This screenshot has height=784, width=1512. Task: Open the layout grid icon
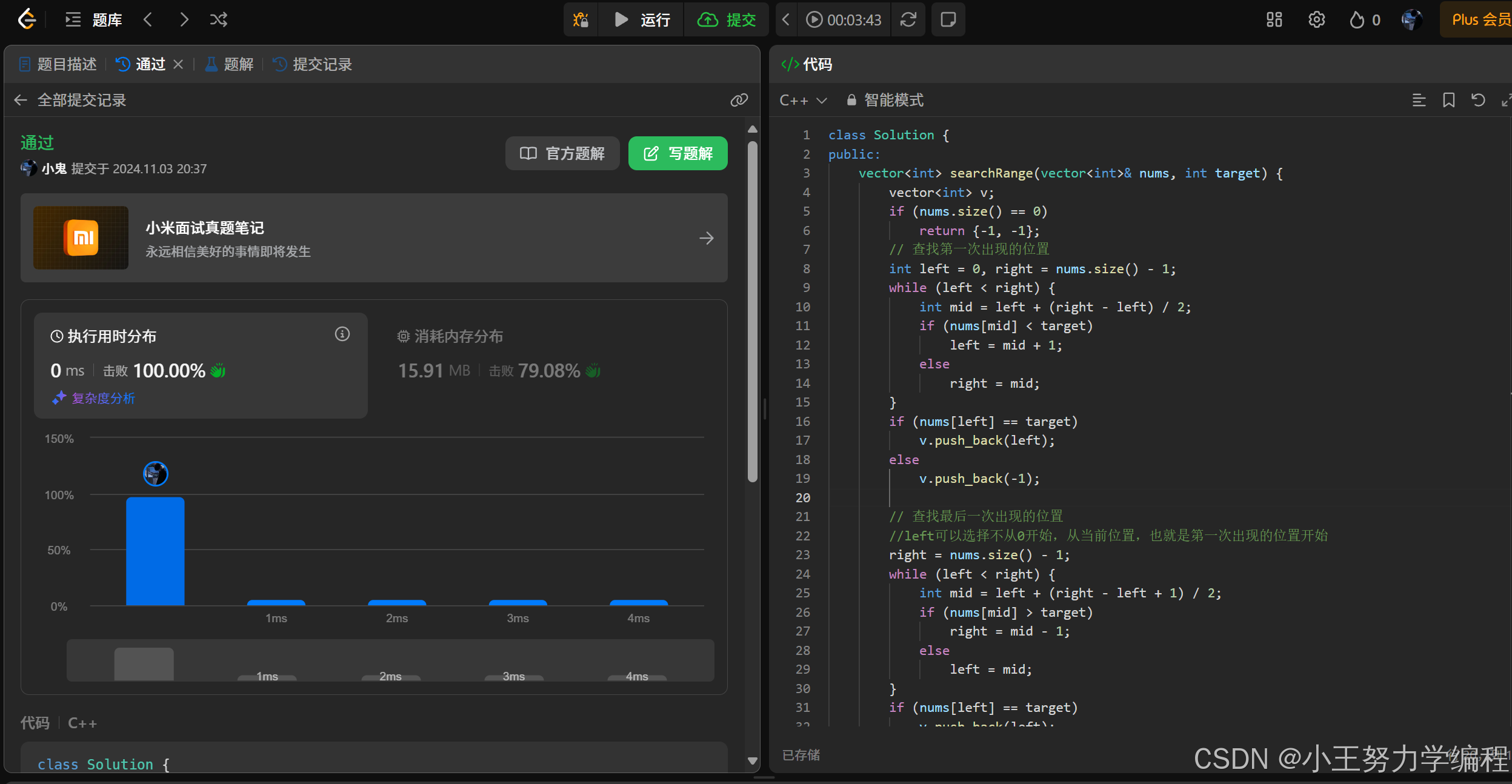coord(1274,20)
